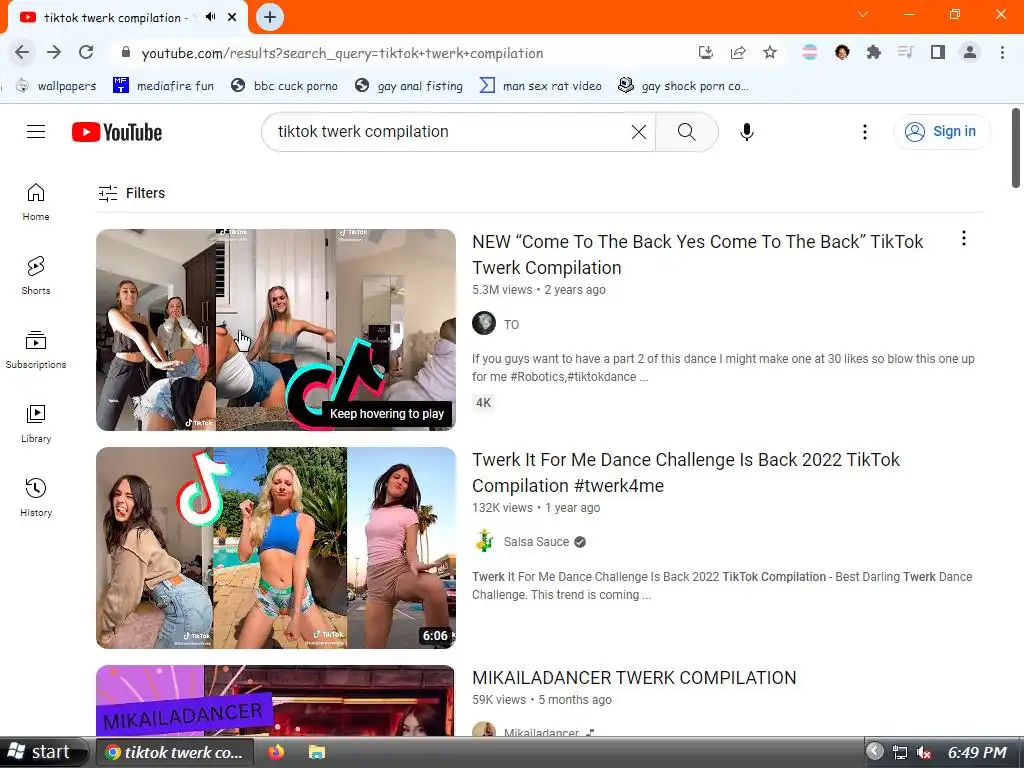The height and width of the screenshot is (768, 1024).
Task: Click the 4K badge
Action: point(483,402)
